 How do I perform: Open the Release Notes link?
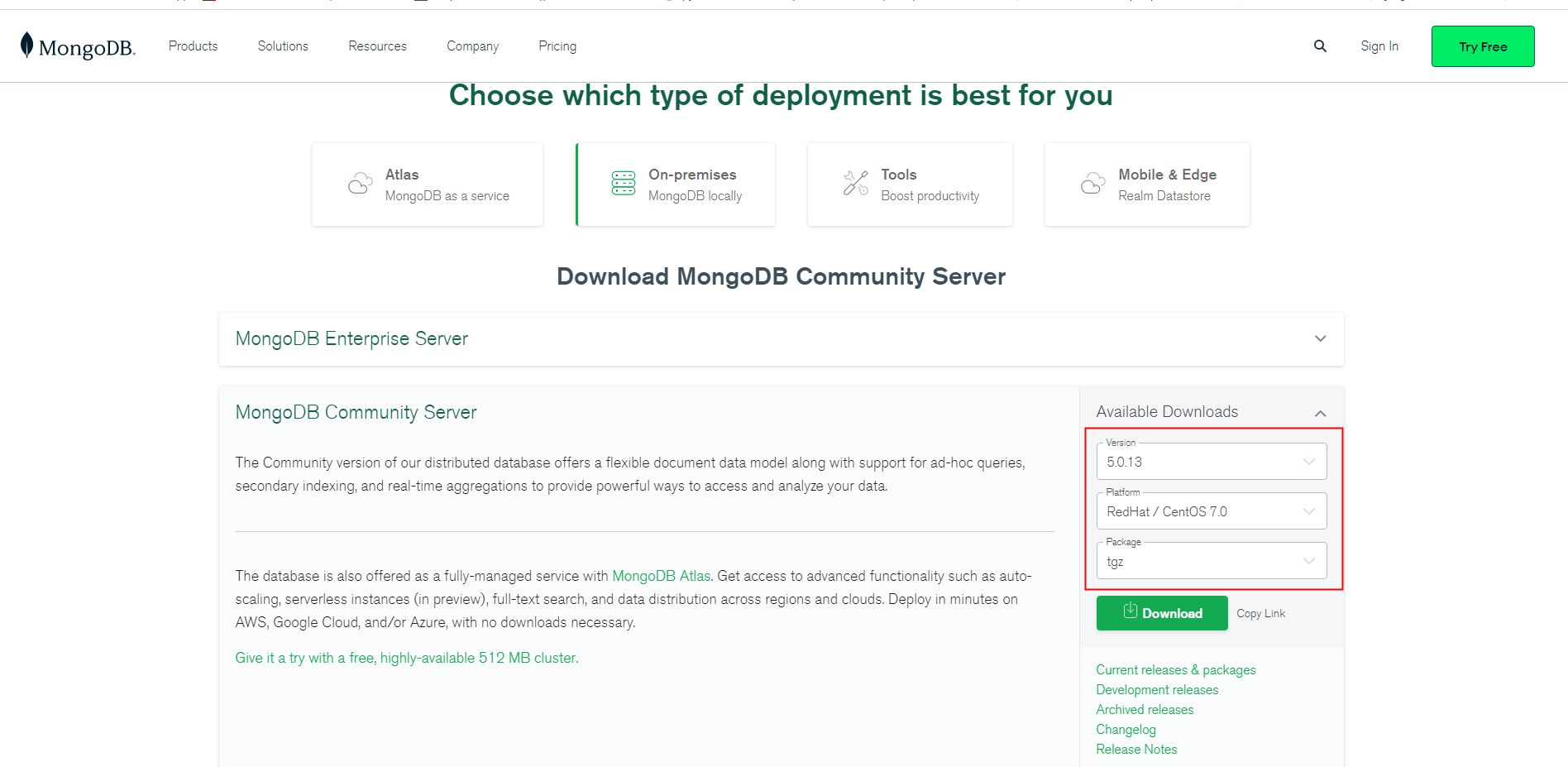coord(1136,750)
